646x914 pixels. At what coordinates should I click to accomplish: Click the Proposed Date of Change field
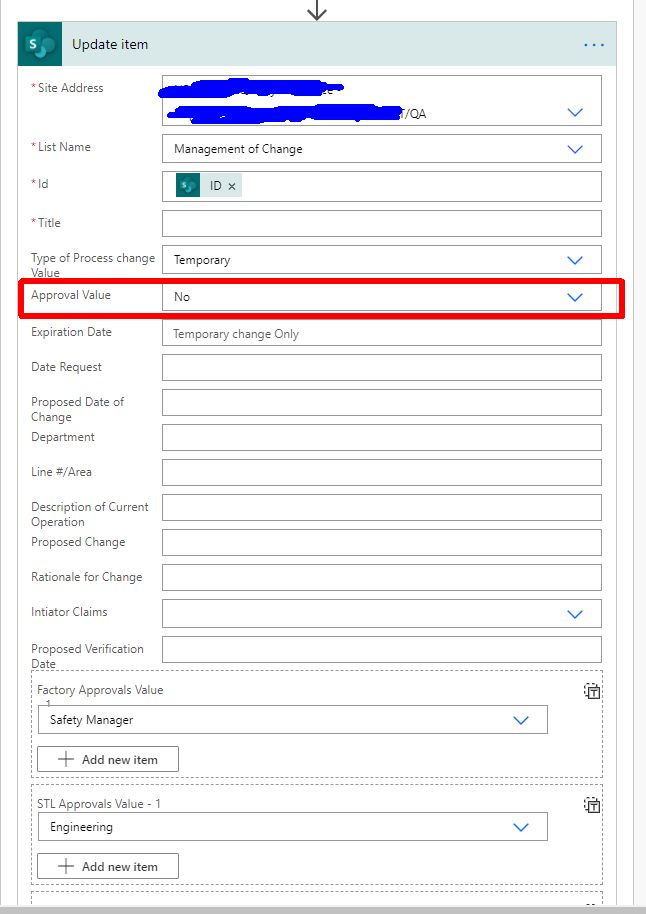[382, 403]
